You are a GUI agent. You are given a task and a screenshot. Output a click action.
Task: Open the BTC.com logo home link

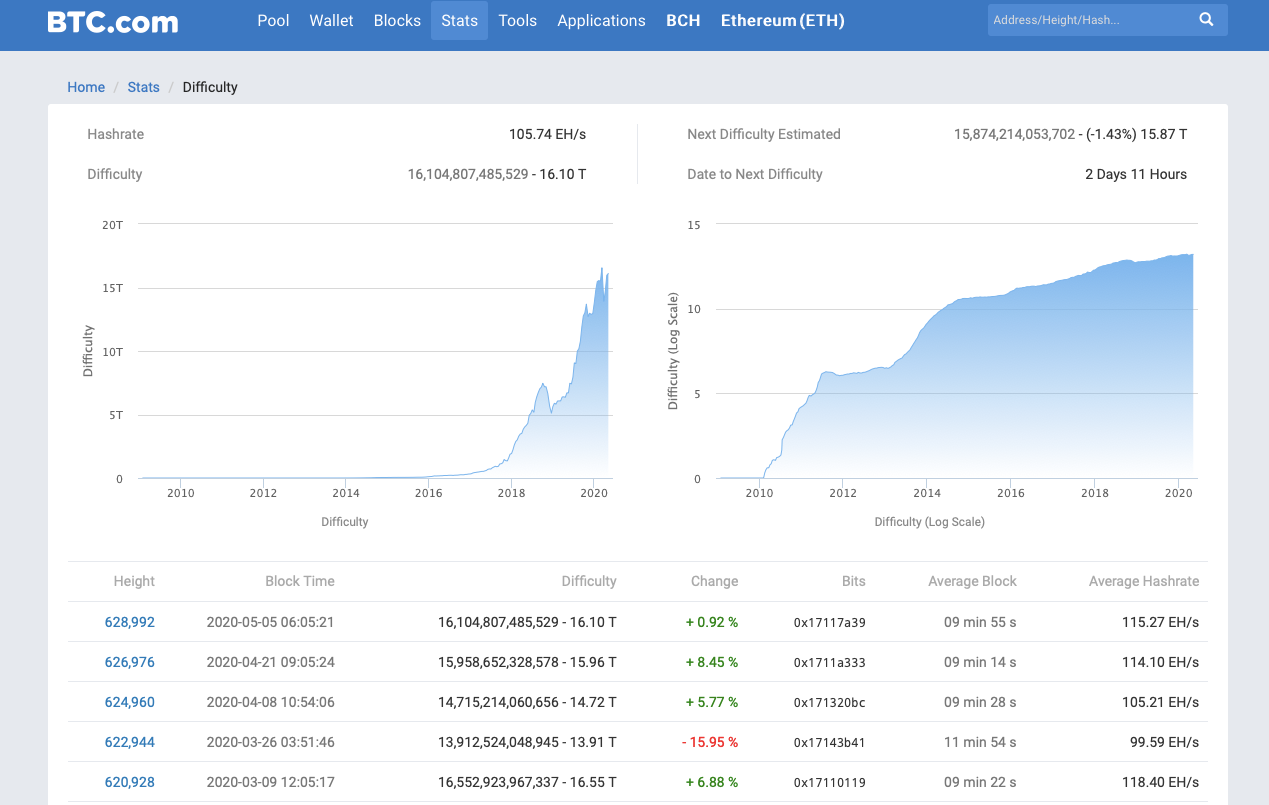coord(113,21)
